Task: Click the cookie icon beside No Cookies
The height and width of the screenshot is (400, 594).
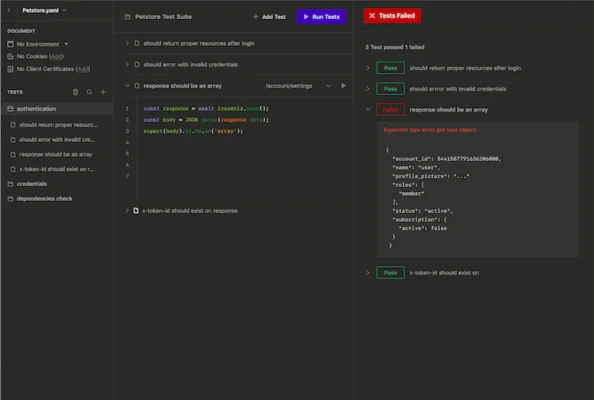Action: (x=10, y=56)
